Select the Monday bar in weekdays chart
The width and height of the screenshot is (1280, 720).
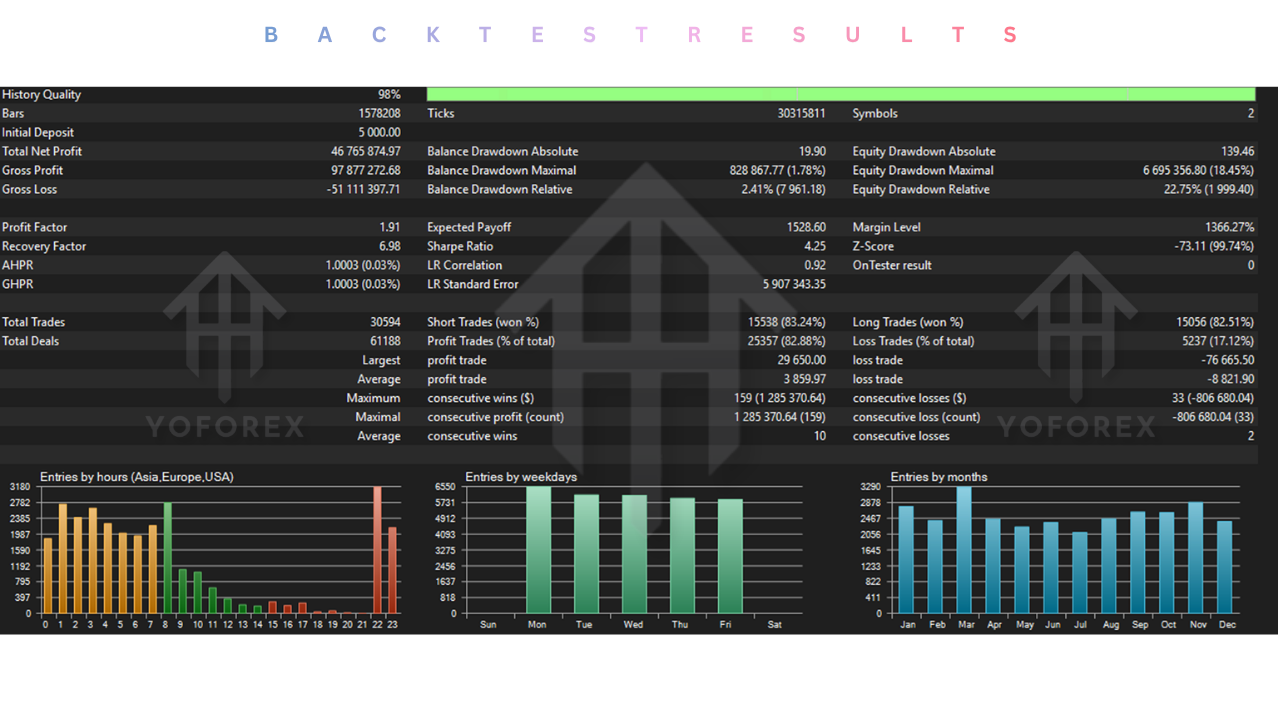point(537,550)
